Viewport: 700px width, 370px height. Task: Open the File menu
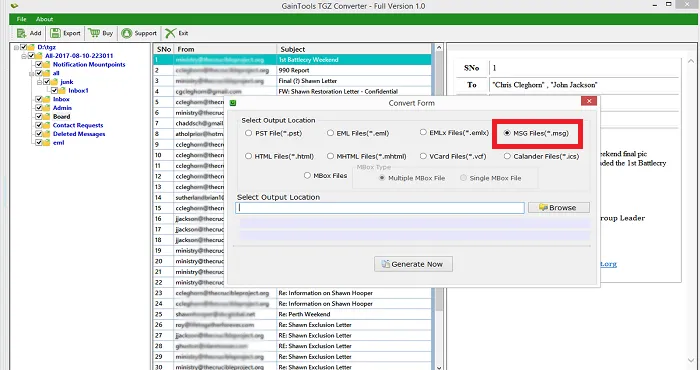coord(21,19)
